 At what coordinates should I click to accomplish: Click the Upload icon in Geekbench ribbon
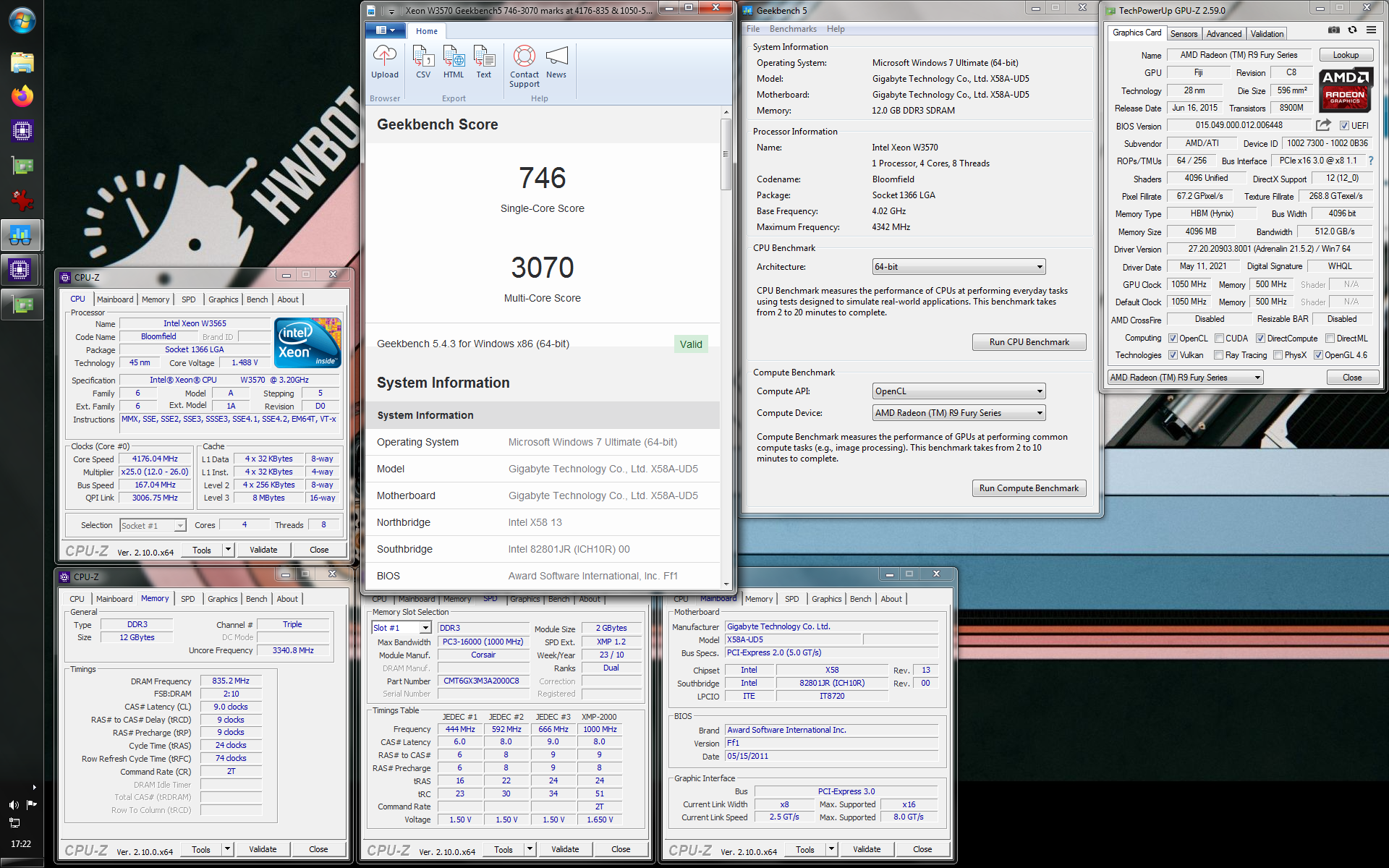[x=385, y=61]
